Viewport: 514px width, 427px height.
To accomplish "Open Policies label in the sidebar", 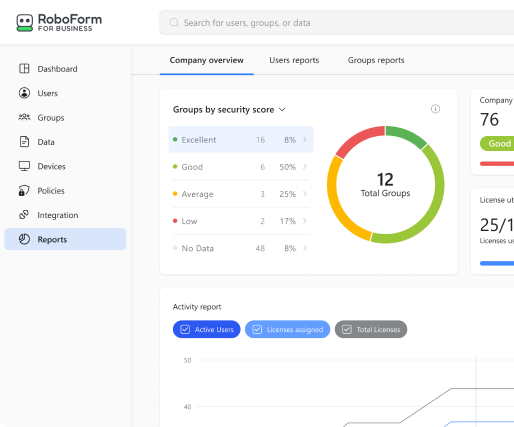I will click(x=51, y=191).
